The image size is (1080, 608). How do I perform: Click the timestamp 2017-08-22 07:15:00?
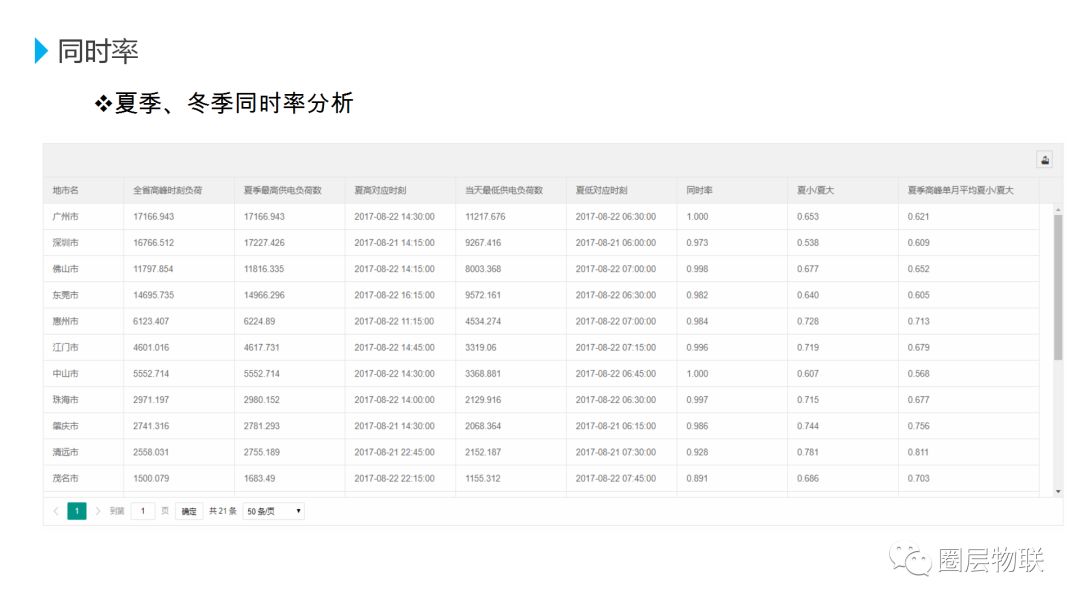616,347
